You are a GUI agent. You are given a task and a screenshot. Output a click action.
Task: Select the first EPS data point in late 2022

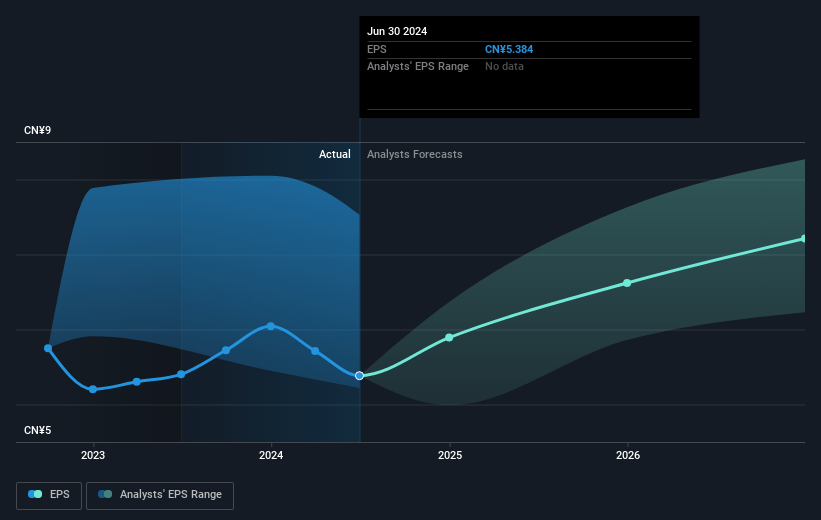click(x=48, y=348)
